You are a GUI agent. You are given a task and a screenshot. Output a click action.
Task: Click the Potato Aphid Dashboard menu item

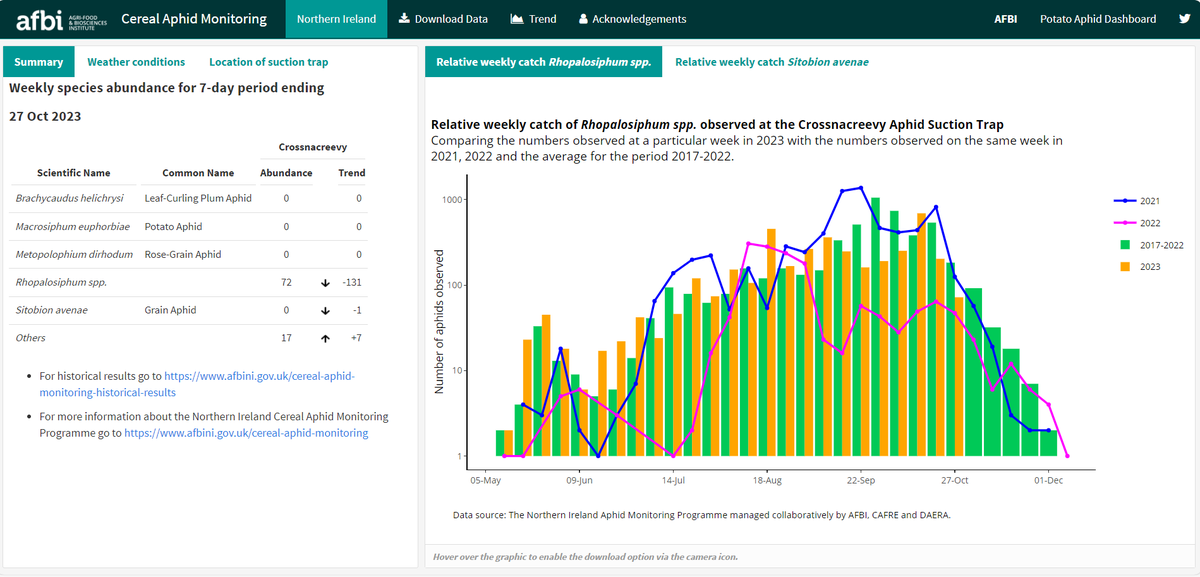(x=1099, y=18)
